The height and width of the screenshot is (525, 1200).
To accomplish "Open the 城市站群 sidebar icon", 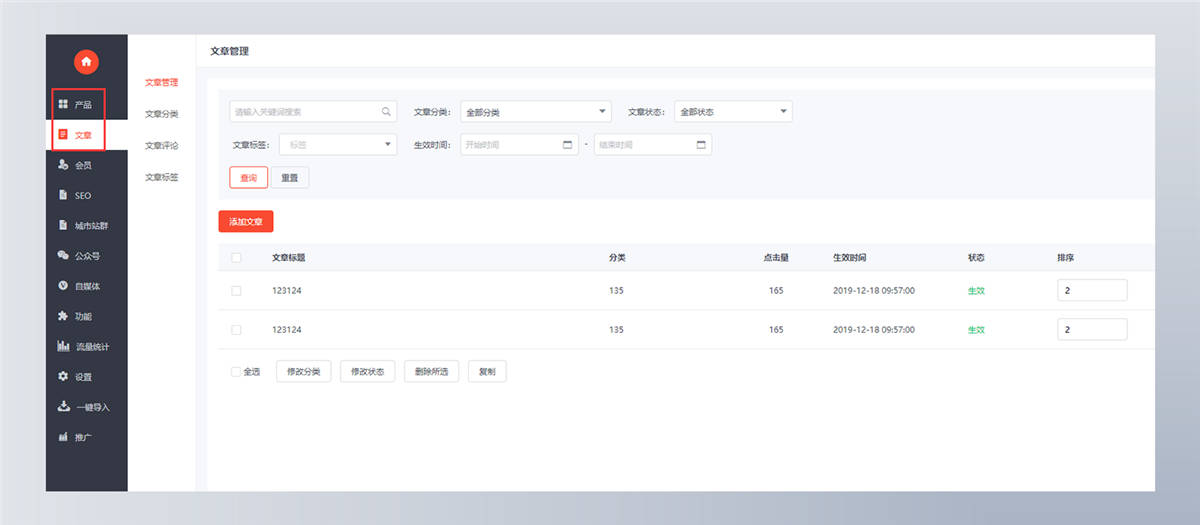I will (x=63, y=225).
